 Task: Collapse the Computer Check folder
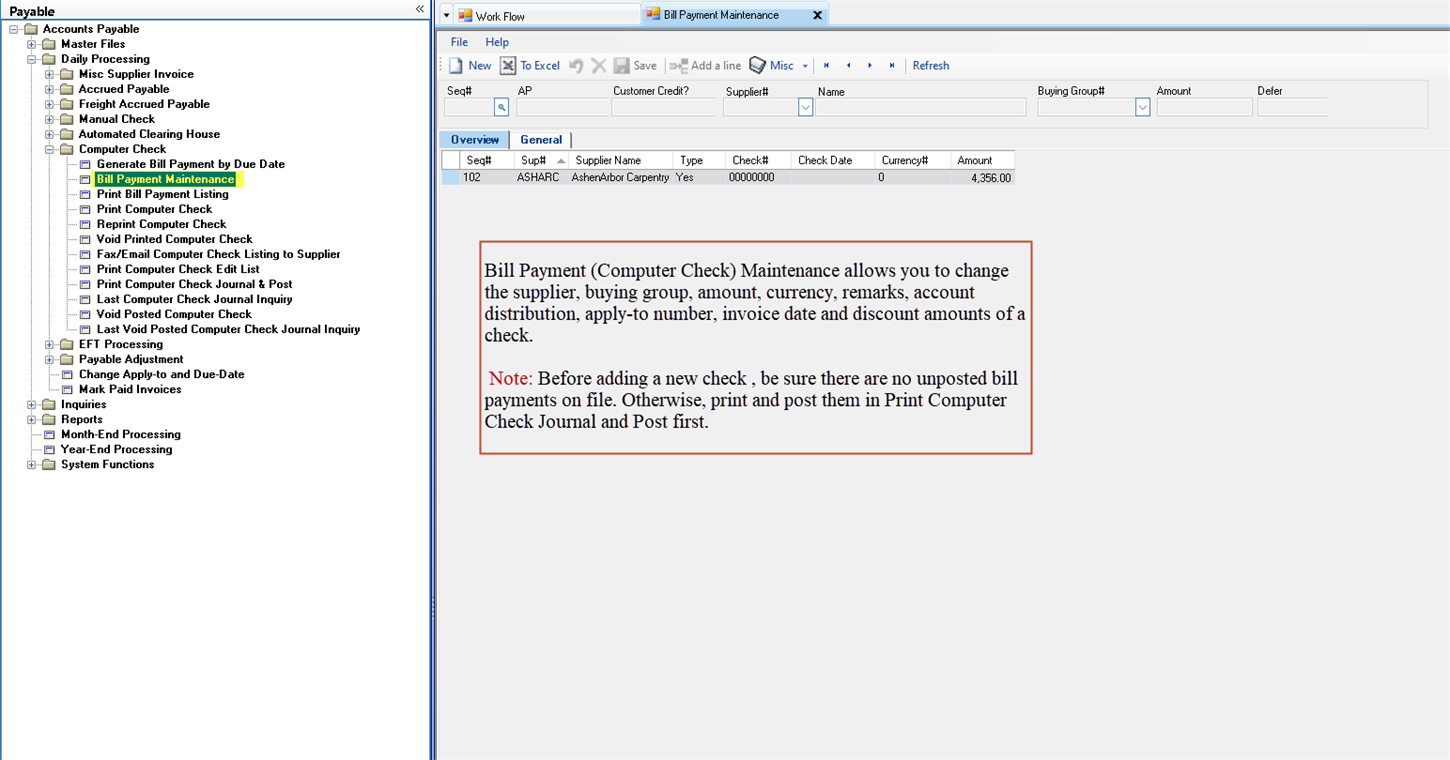(50, 150)
